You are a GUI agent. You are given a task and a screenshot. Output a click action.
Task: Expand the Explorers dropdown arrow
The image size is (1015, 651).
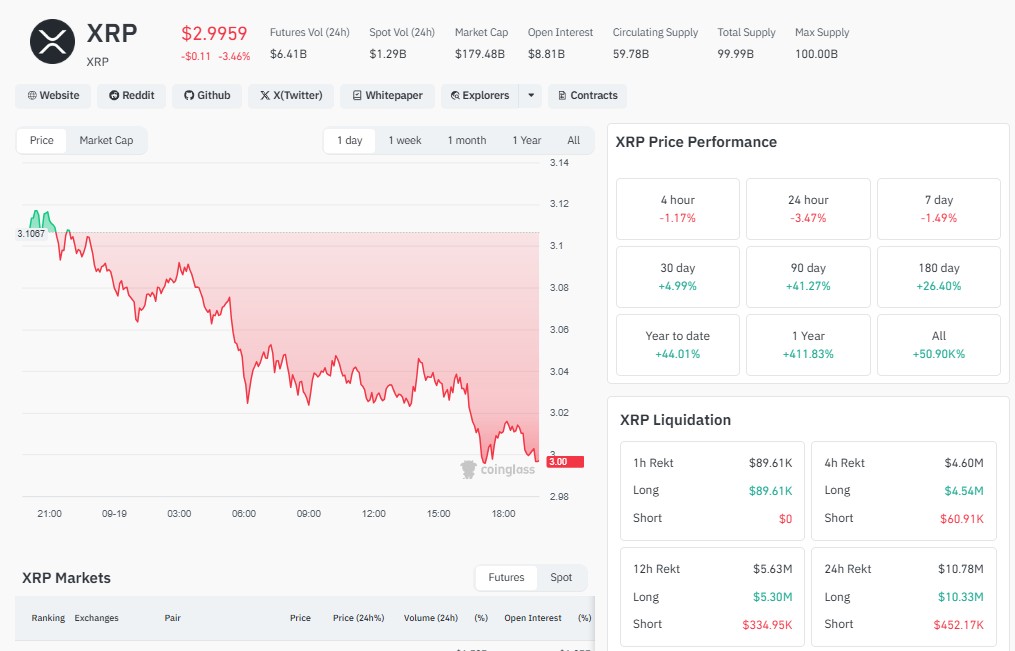[x=531, y=96]
